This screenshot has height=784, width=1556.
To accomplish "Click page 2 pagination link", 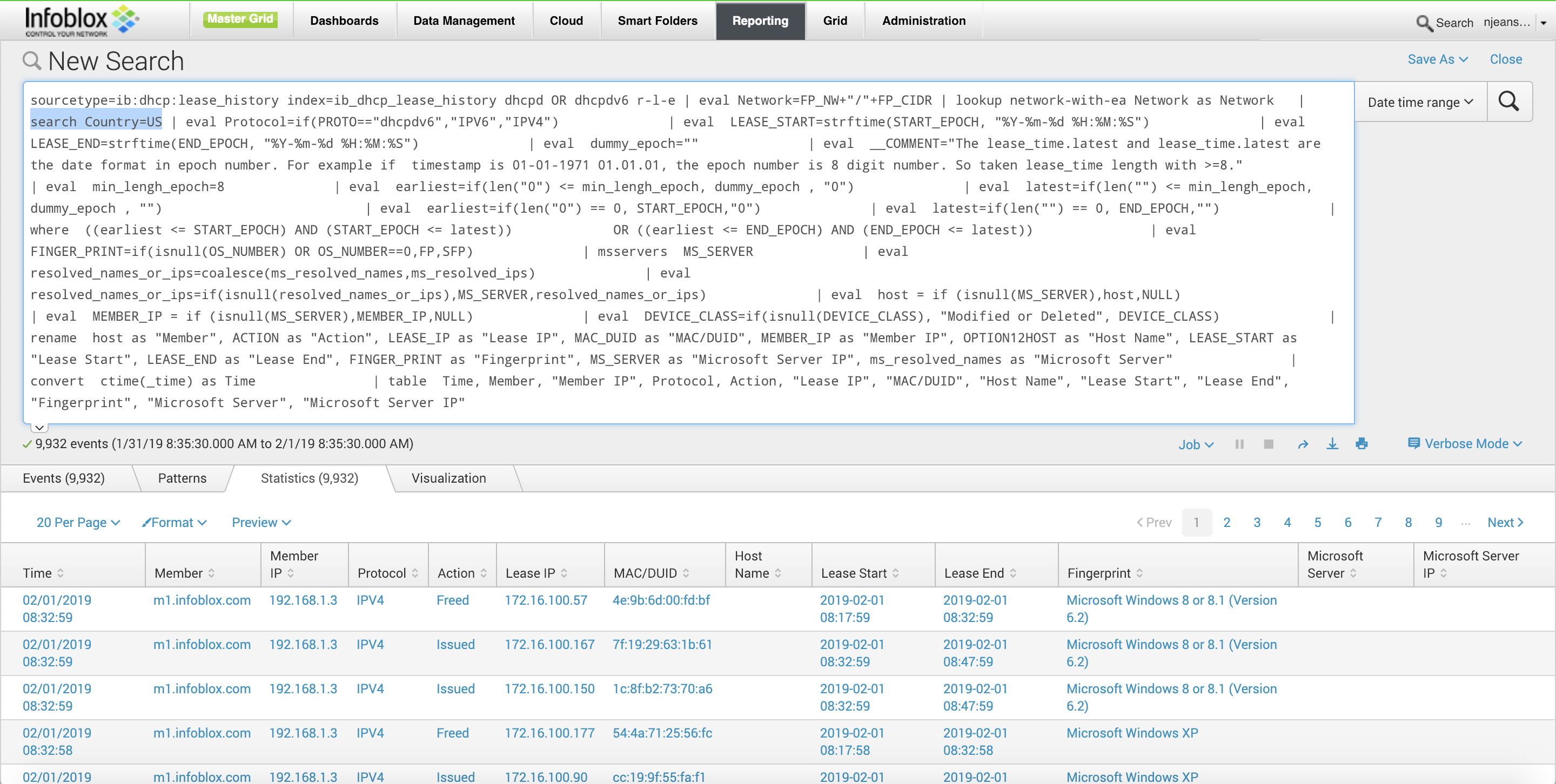I will click(x=1226, y=521).
